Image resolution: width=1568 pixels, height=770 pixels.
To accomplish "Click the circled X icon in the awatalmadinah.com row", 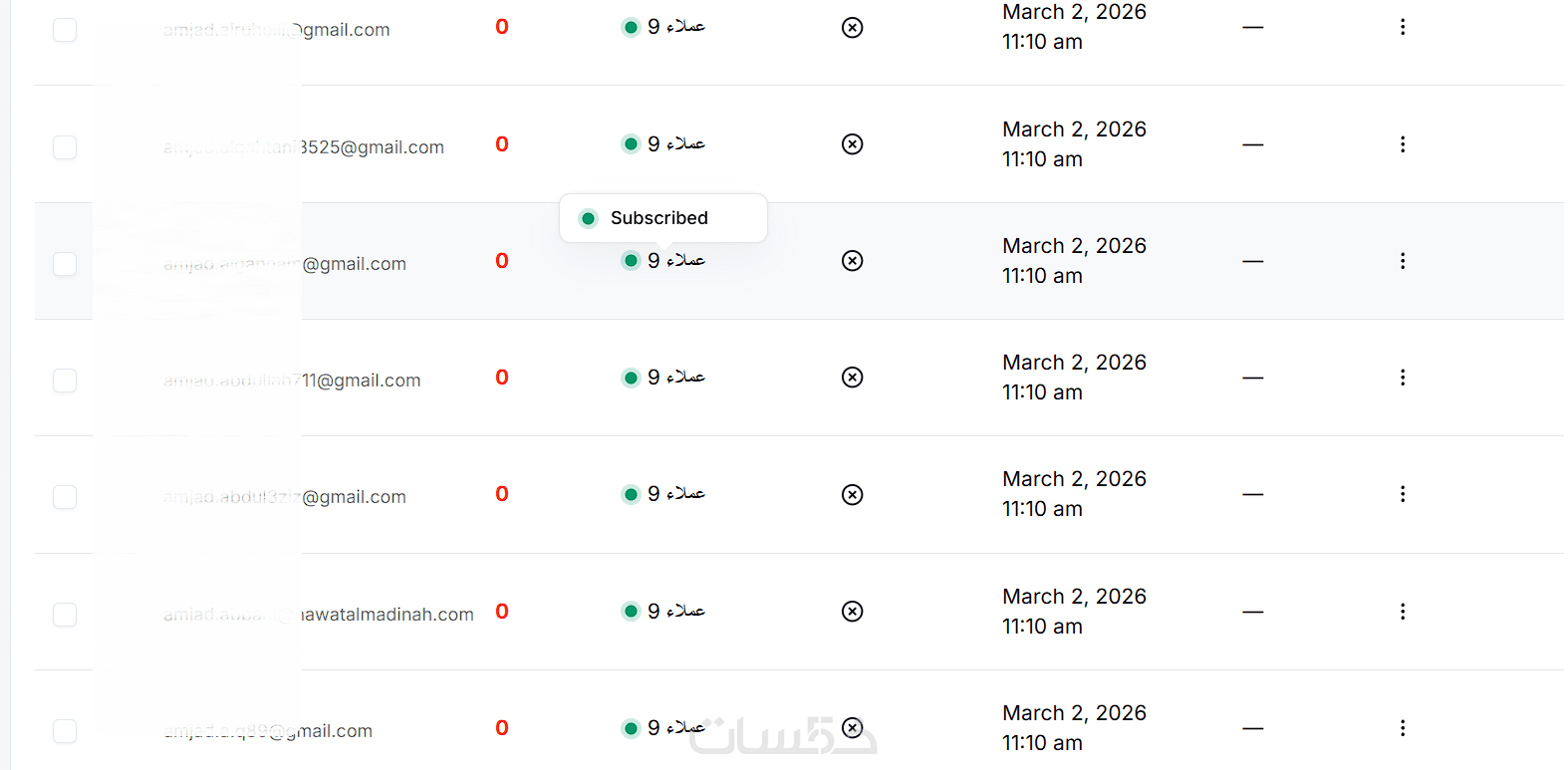I will pos(852,612).
